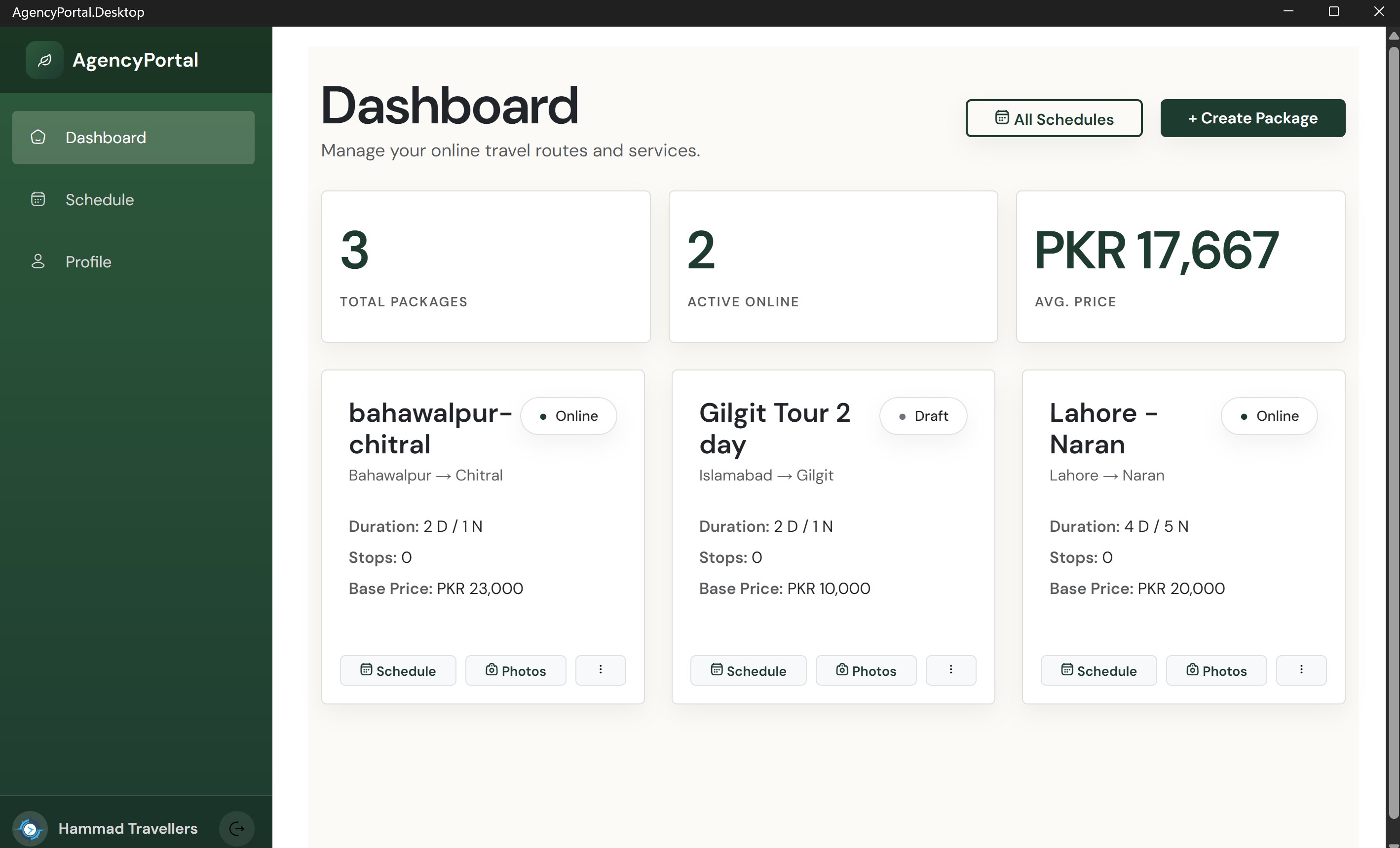Viewport: 1400px width, 848px height.
Task: Click the bahawalpur-chitral package title
Action: pyautogui.click(x=430, y=428)
